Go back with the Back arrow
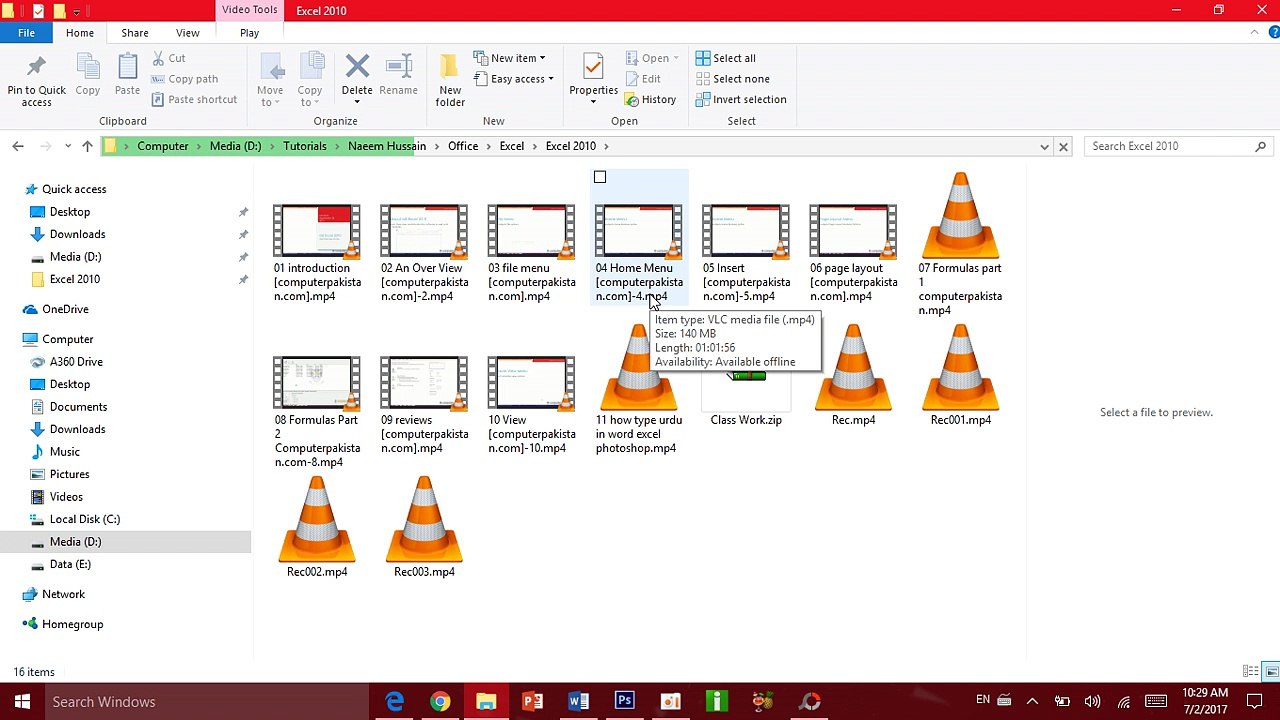 coord(18,146)
